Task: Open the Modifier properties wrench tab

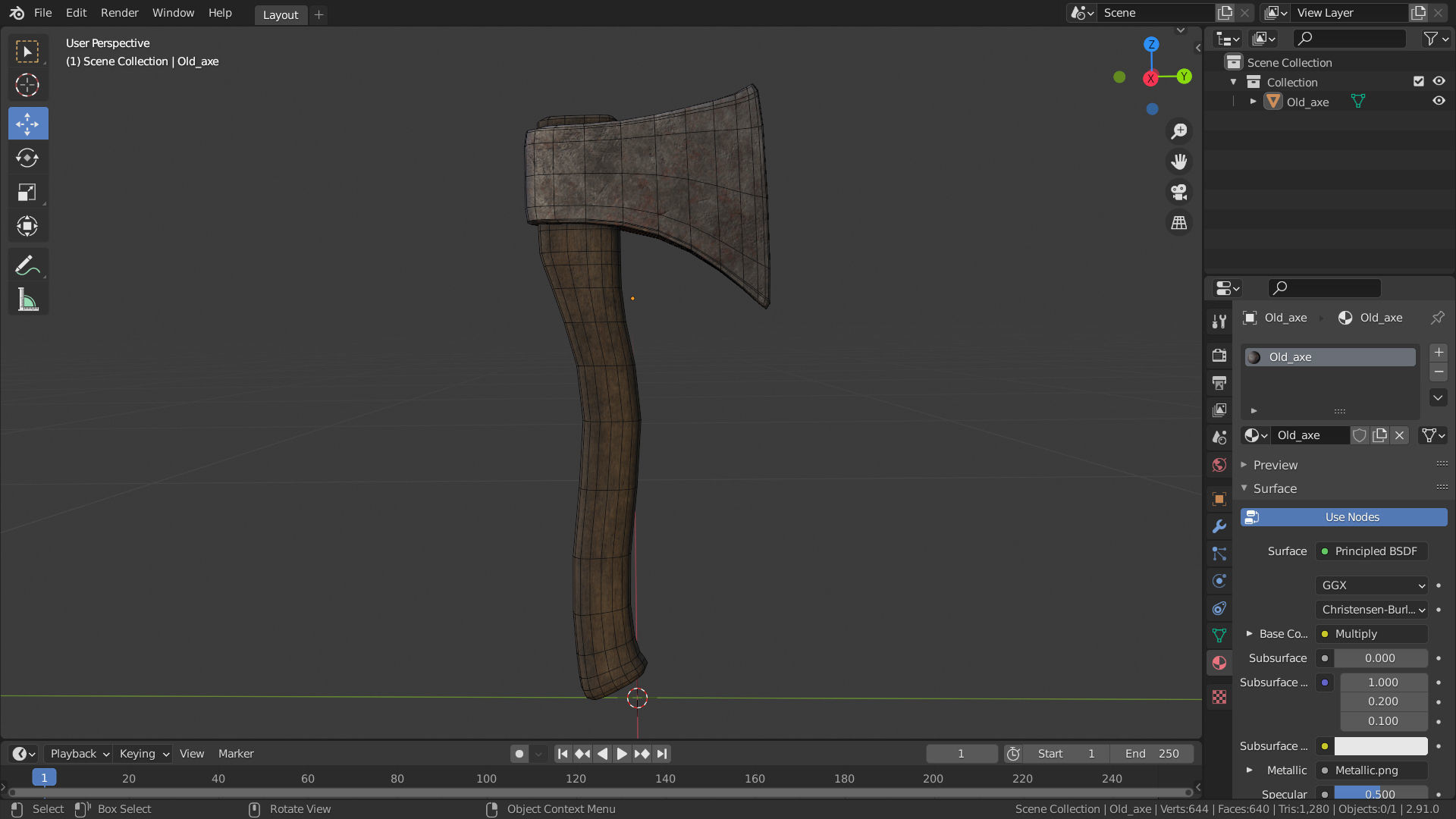Action: [x=1219, y=526]
